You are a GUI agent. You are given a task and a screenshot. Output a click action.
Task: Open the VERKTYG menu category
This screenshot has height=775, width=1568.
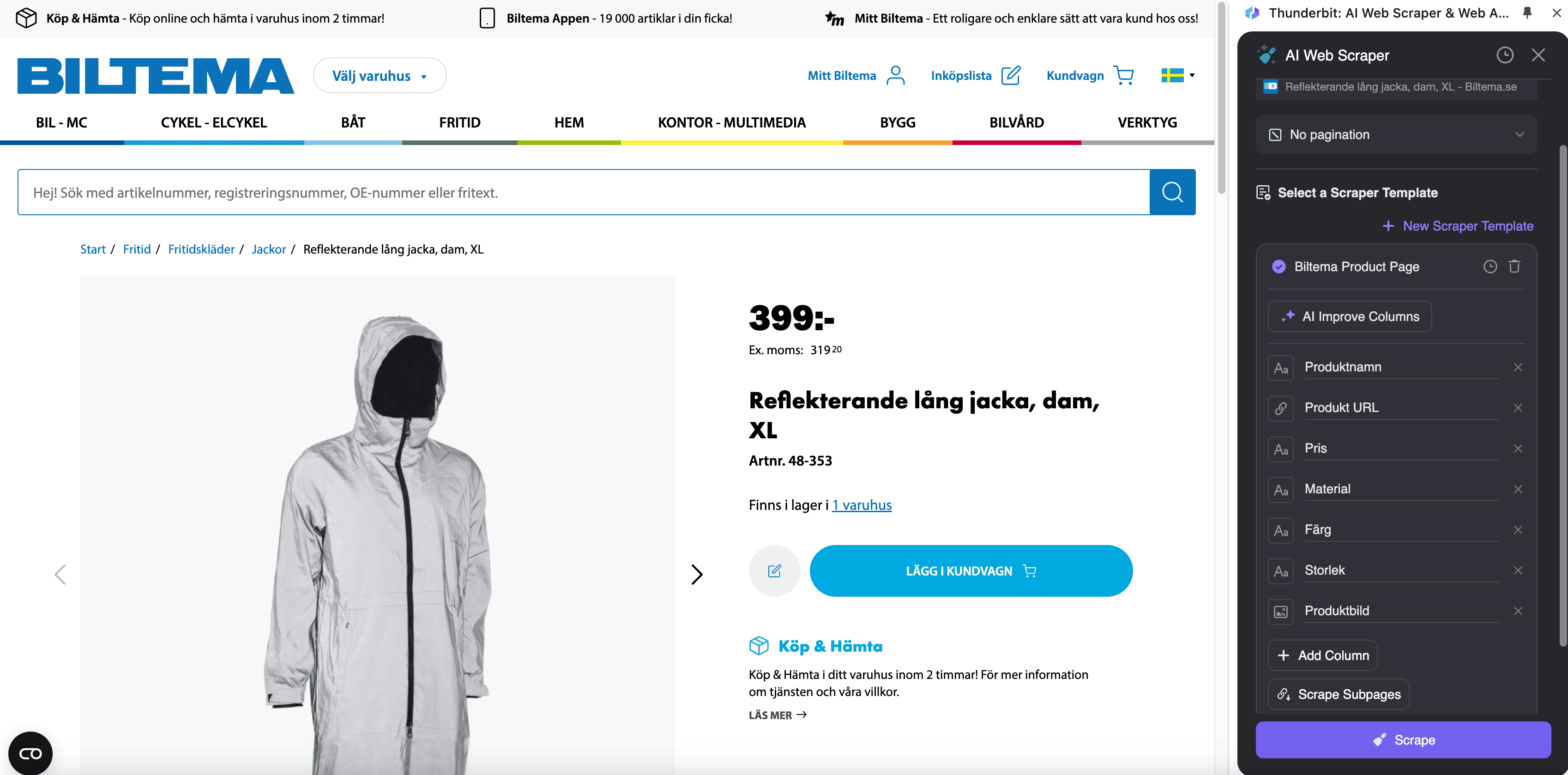1147,123
